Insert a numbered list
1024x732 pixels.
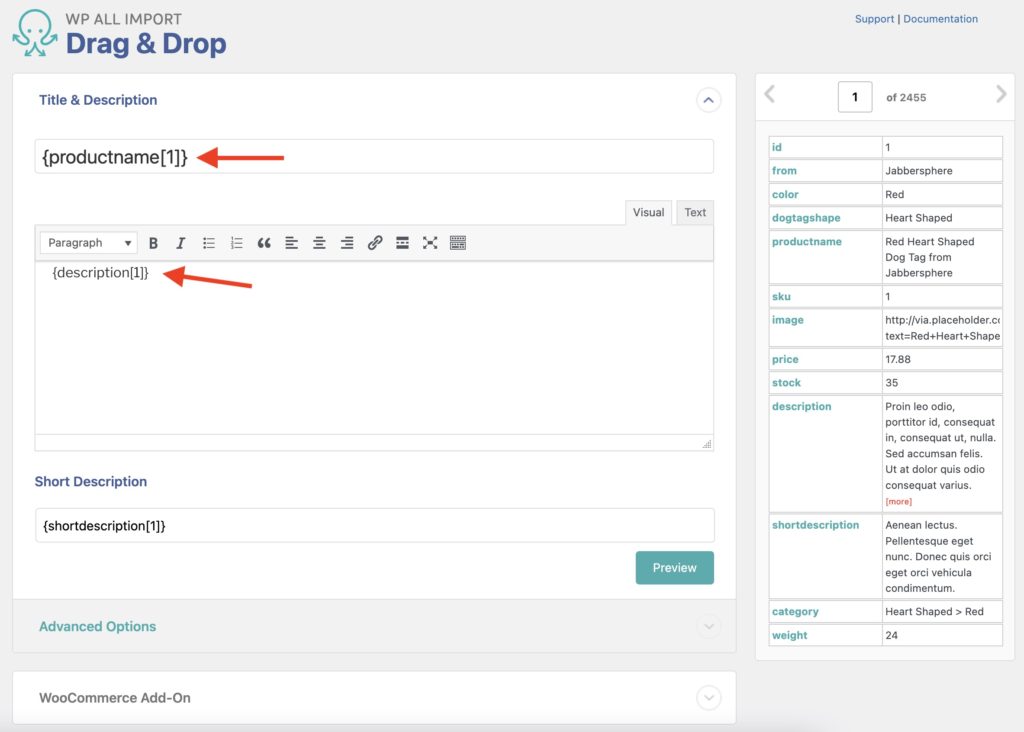click(236, 242)
